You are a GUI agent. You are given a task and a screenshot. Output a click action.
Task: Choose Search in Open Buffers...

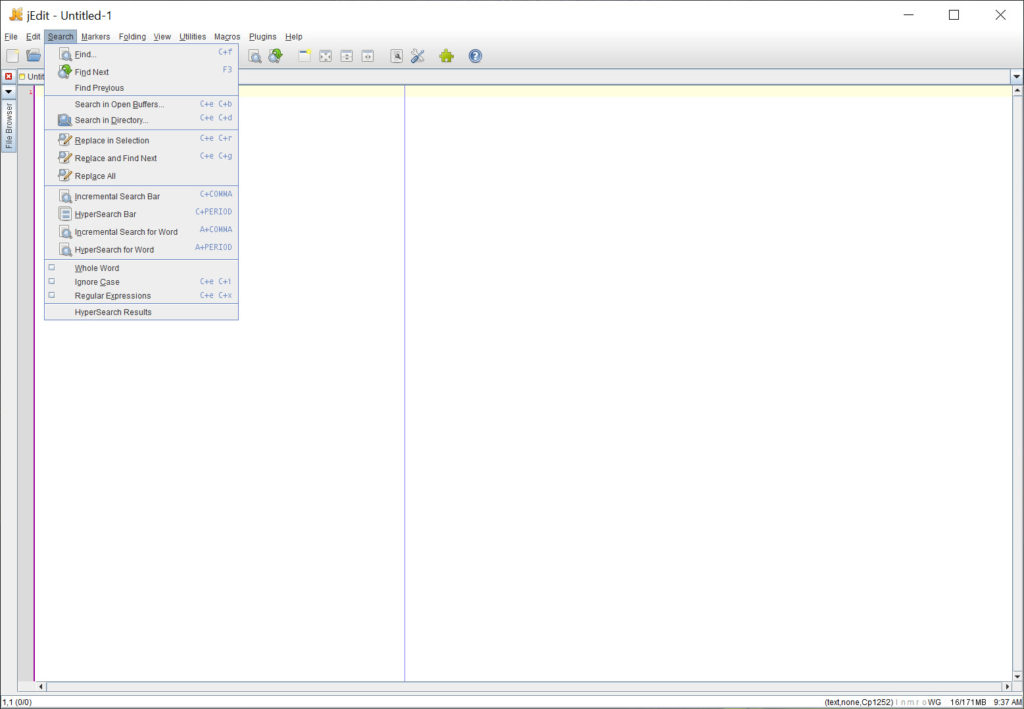click(141, 104)
